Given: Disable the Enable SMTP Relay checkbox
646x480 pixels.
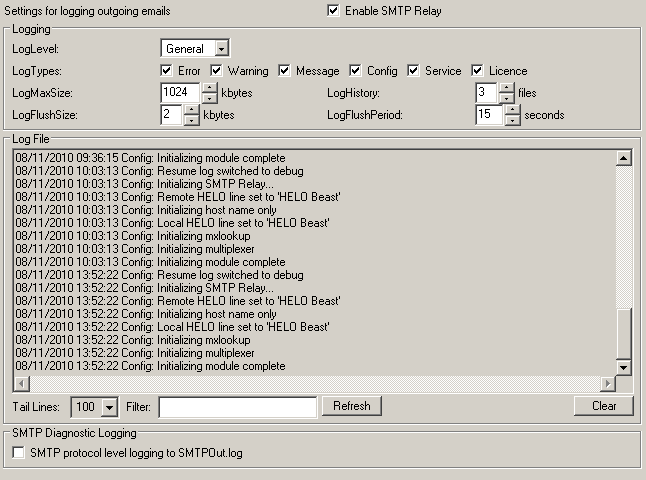Looking at the screenshot, I should pyautogui.click(x=333, y=11).
